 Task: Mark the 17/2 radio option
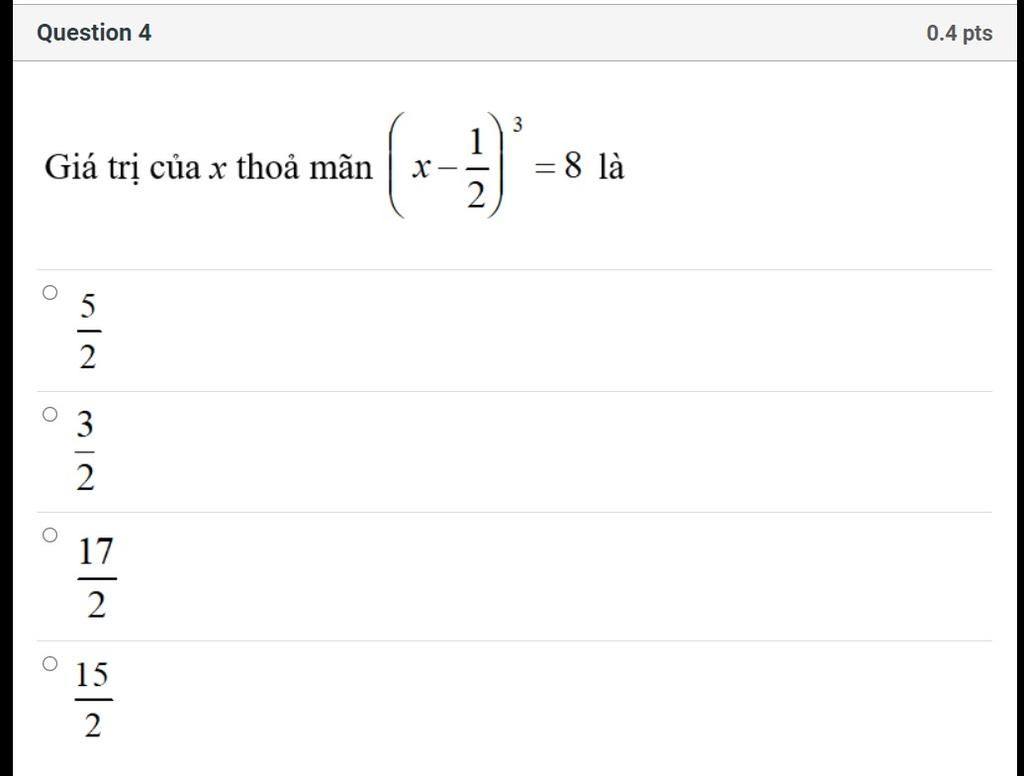coord(50,536)
